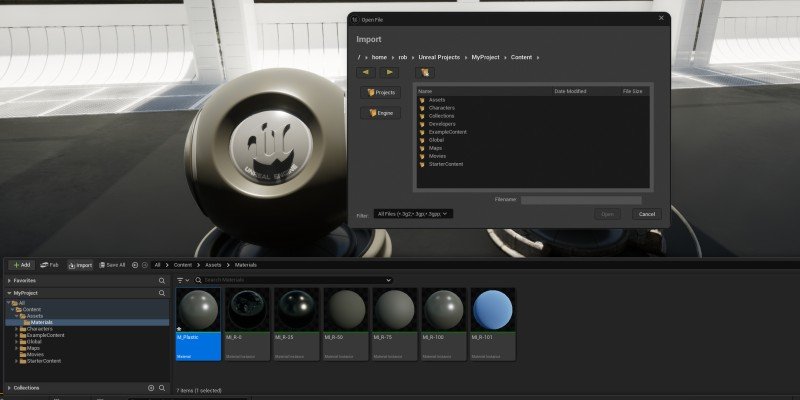Search Collections with magnifier icon

pos(162,388)
